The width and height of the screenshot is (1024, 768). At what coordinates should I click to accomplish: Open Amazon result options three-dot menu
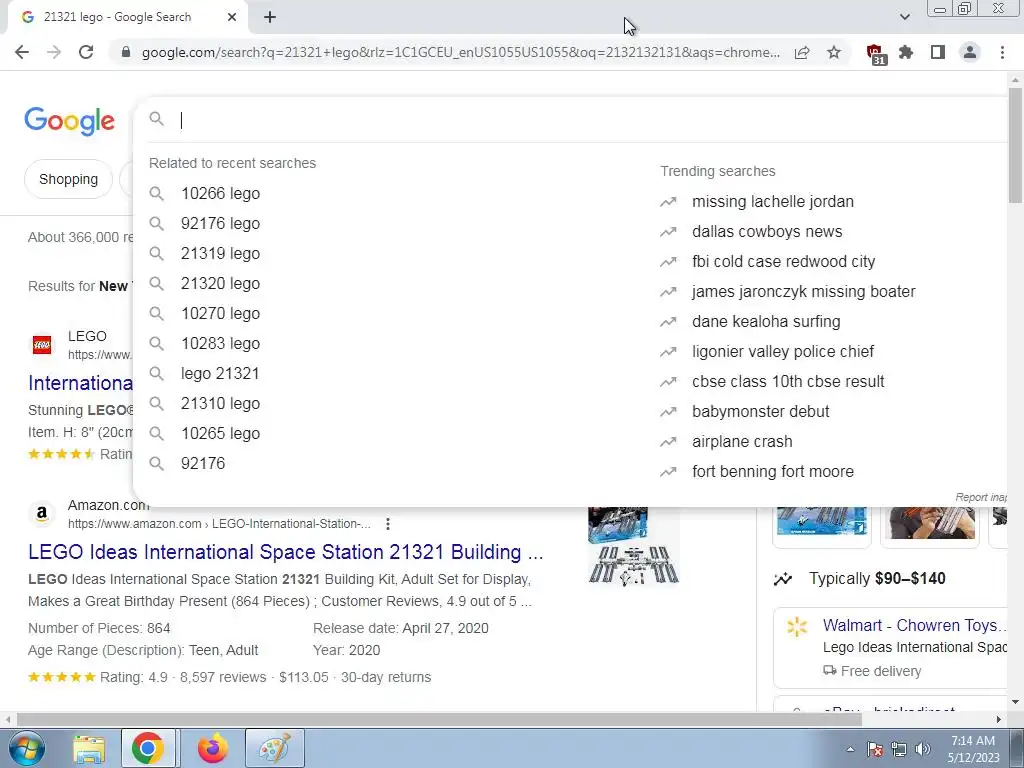tap(388, 524)
